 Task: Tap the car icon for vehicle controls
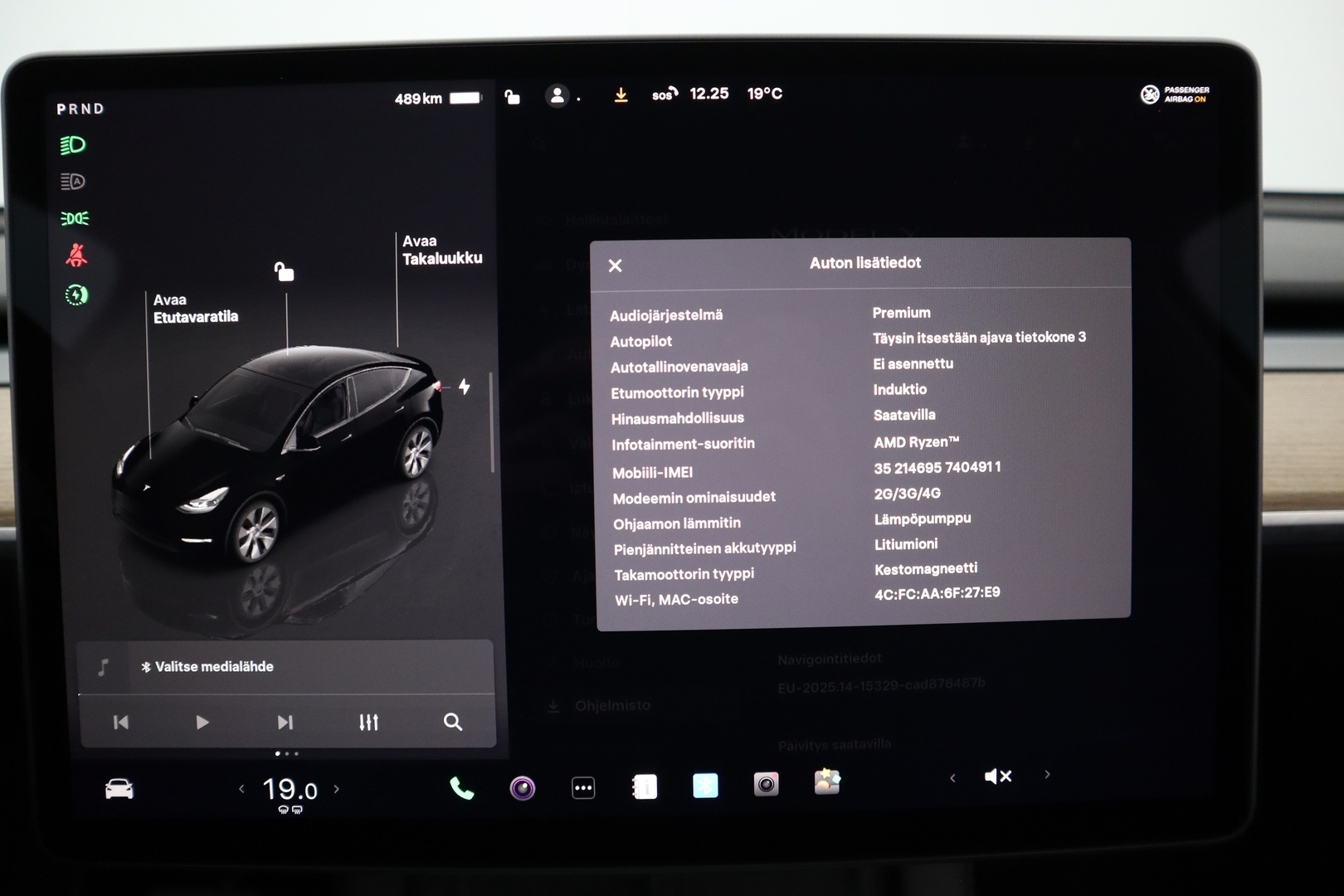[119, 790]
